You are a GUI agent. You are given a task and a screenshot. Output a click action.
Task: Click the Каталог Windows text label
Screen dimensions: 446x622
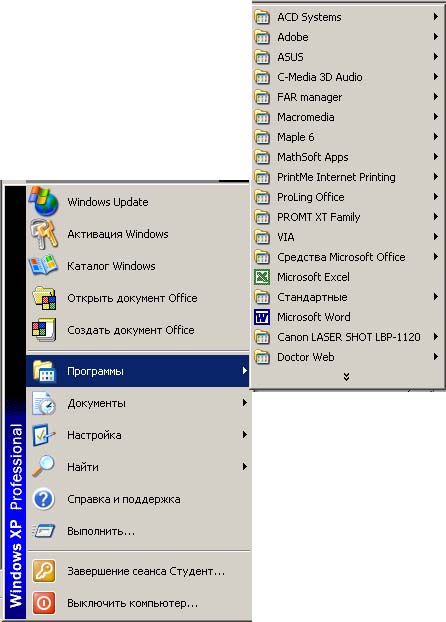(111, 266)
